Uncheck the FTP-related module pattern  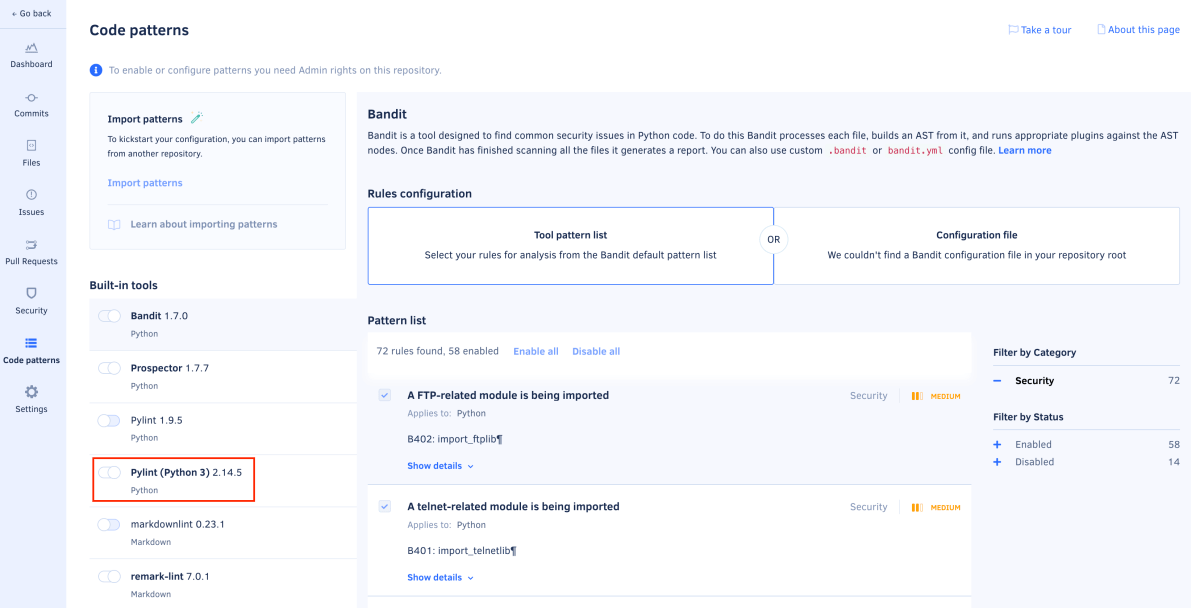pos(384,395)
